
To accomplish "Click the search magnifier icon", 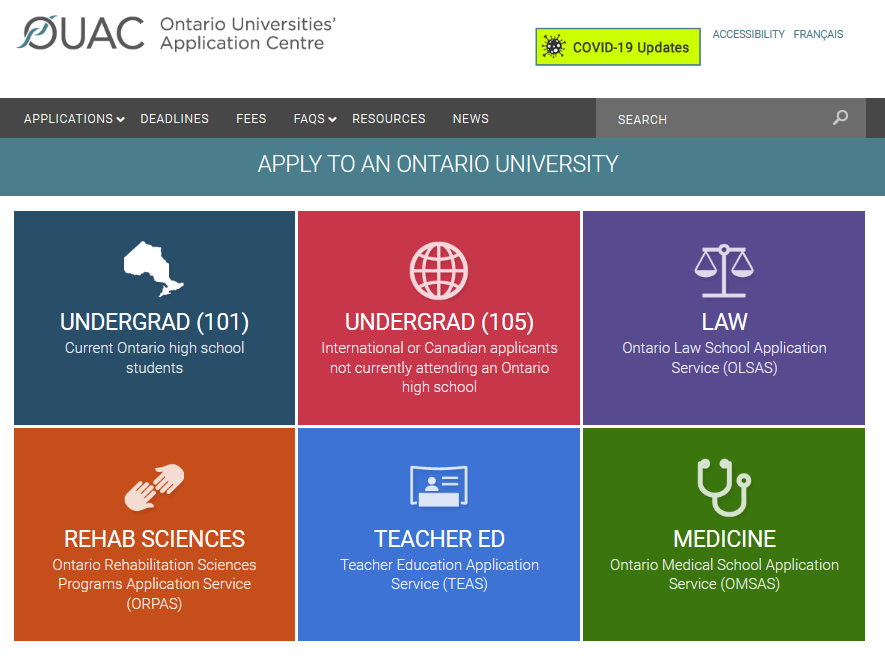I will point(840,117).
